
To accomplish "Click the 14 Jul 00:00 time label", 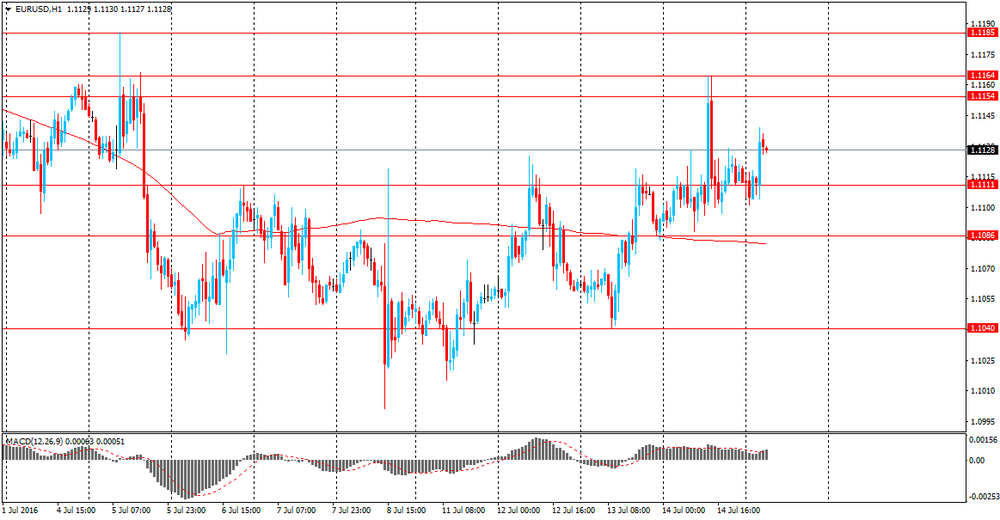I will pyautogui.click(x=683, y=510).
